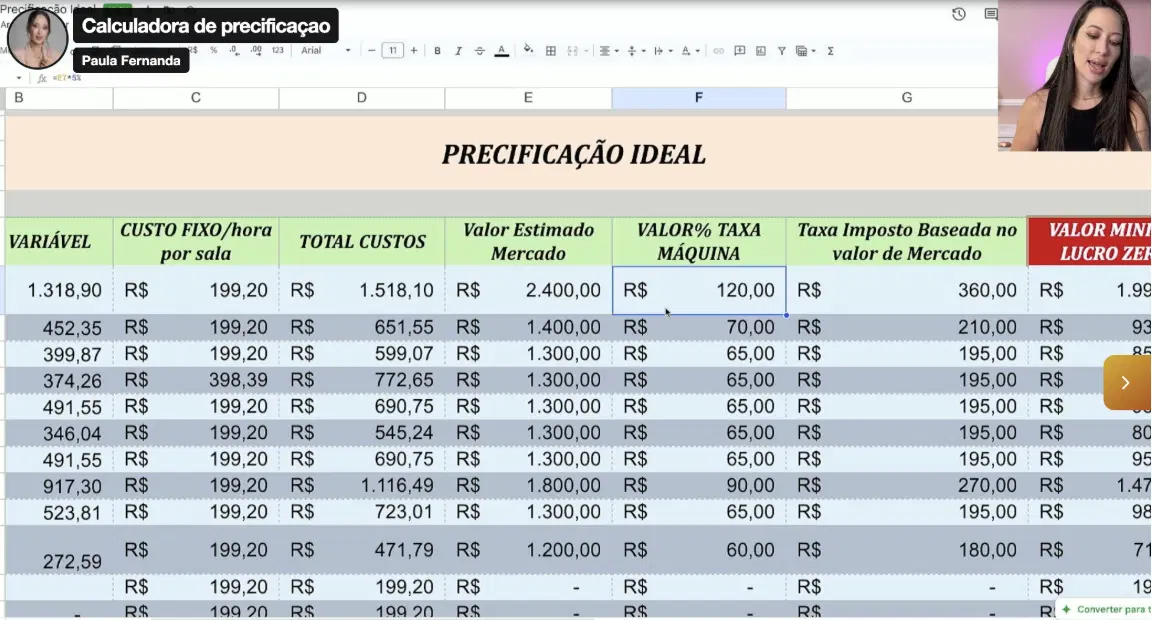The image size is (1152, 620).
Task: Select the TOTAL CUSTOS header cell
Action: (361, 242)
